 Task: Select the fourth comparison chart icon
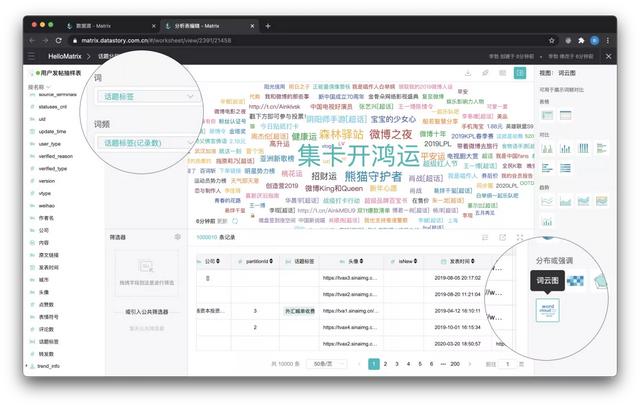(x=602, y=148)
